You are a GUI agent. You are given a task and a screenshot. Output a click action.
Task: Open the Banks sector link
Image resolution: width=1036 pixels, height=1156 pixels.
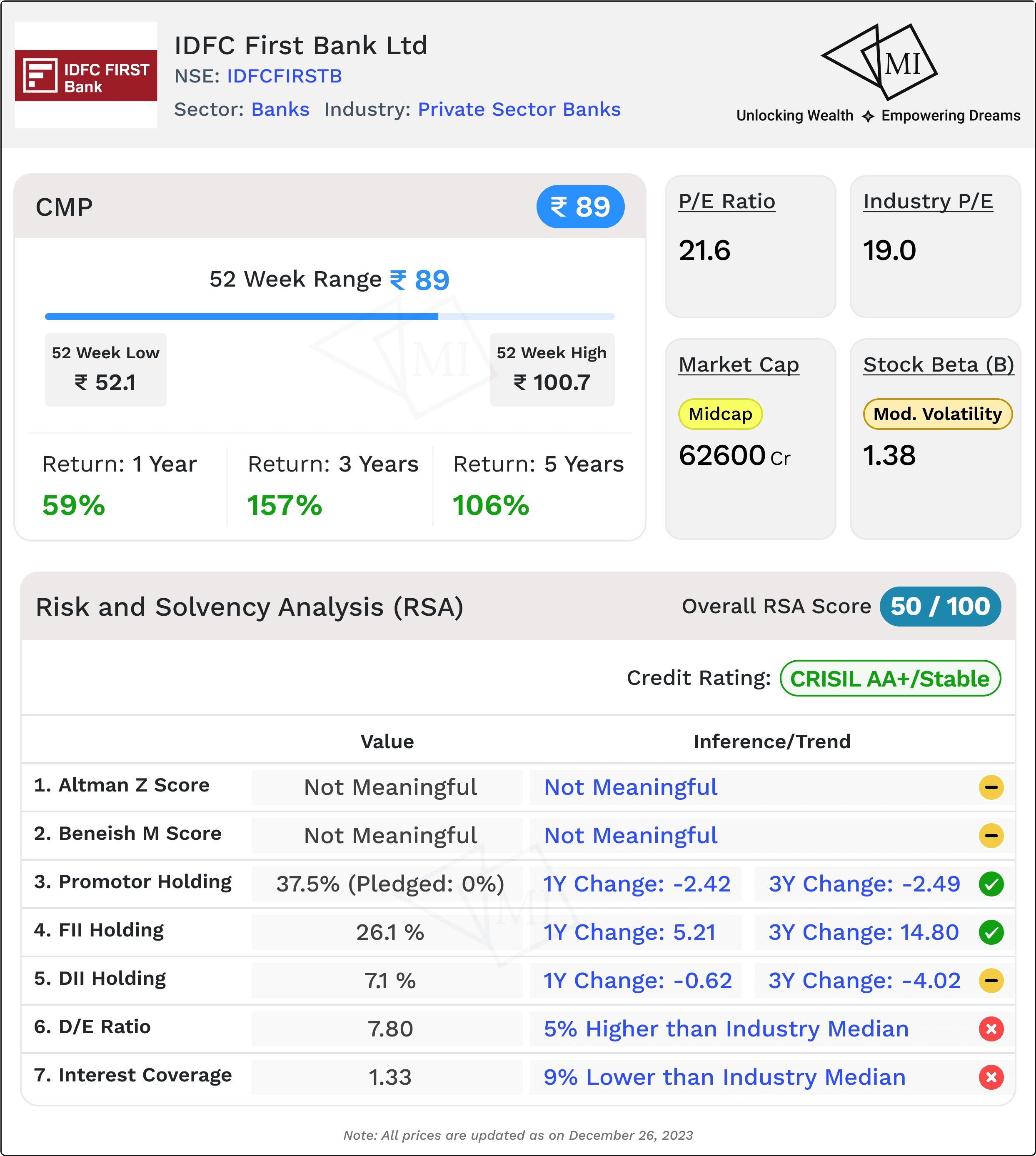(x=281, y=109)
